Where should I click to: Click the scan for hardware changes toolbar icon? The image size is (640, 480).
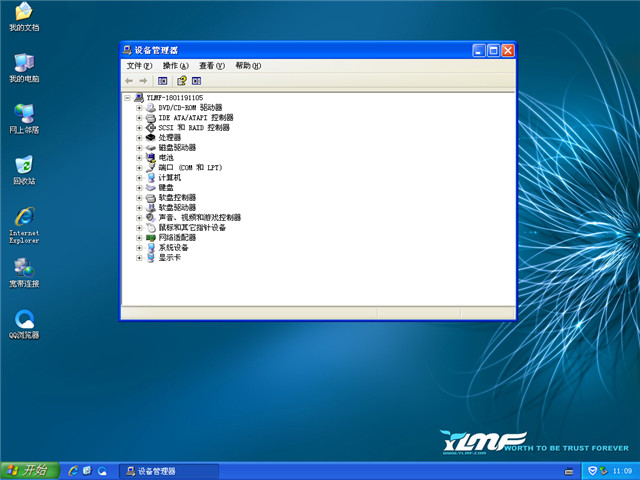[x=197, y=80]
